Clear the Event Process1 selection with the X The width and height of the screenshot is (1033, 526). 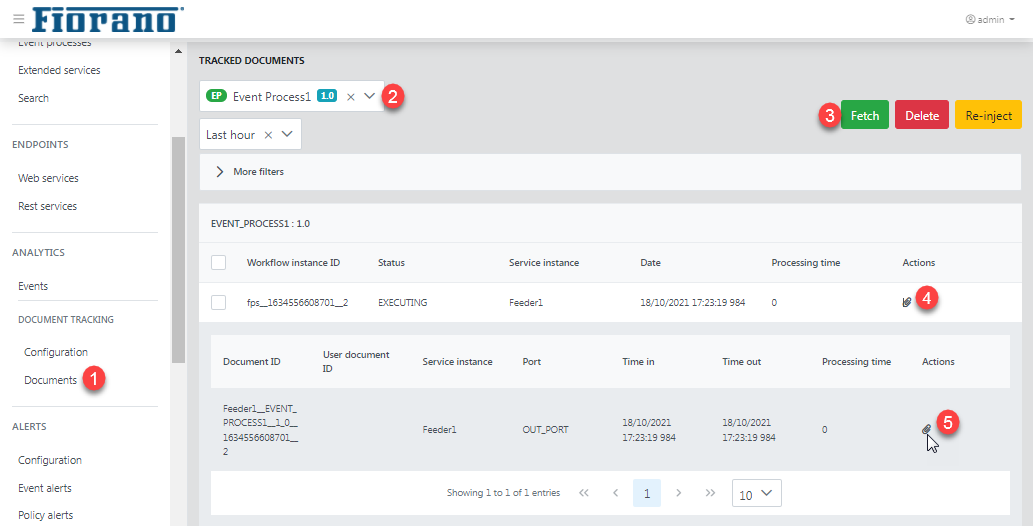[x=350, y=97]
